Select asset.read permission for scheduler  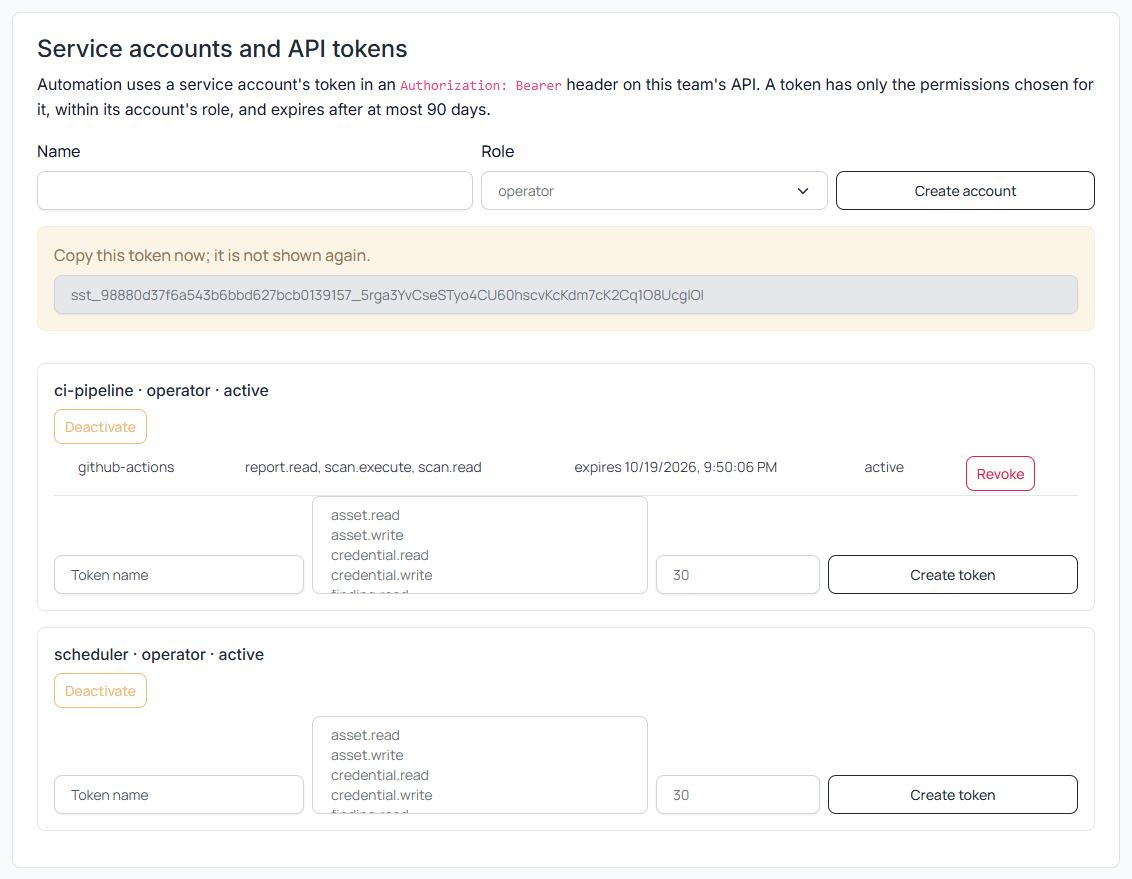(x=365, y=735)
